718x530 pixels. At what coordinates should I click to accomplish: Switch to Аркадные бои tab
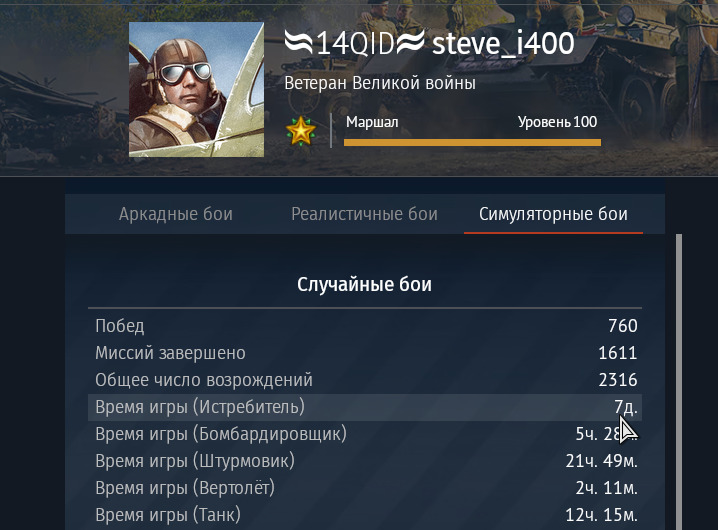[176, 214]
